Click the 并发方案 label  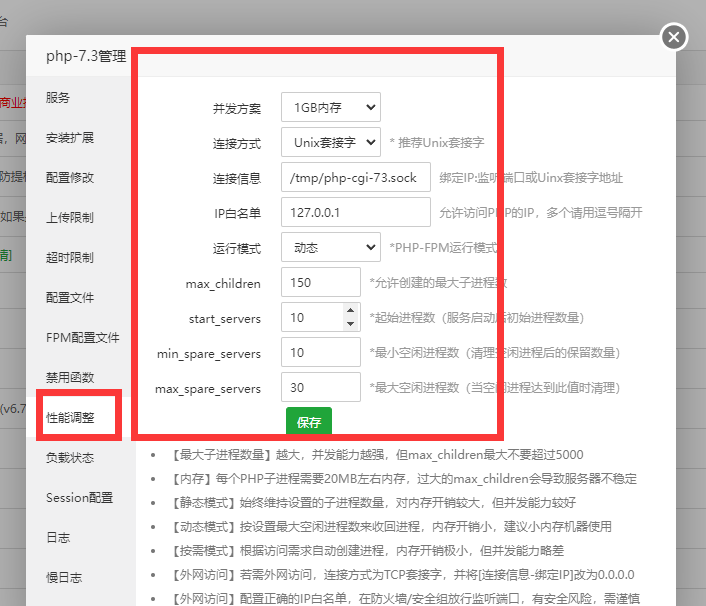click(237, 109)
